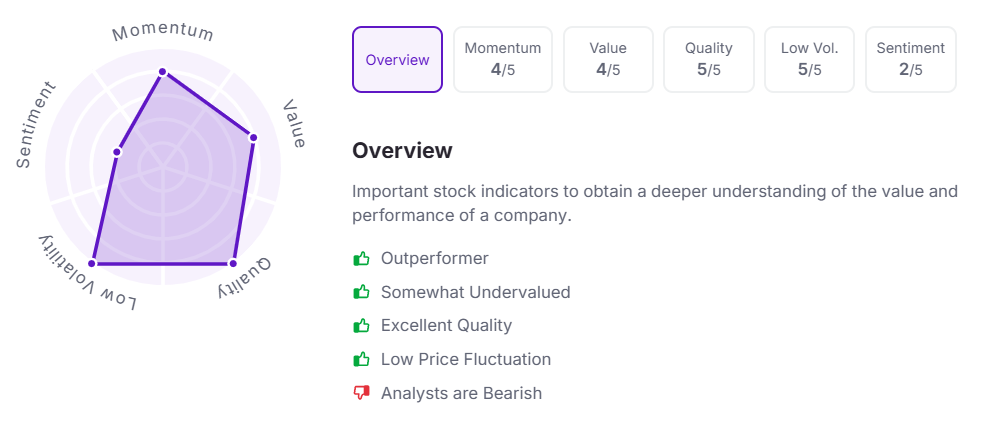Click thumbs-up icon beside Somewhat Undervalued

362,293
